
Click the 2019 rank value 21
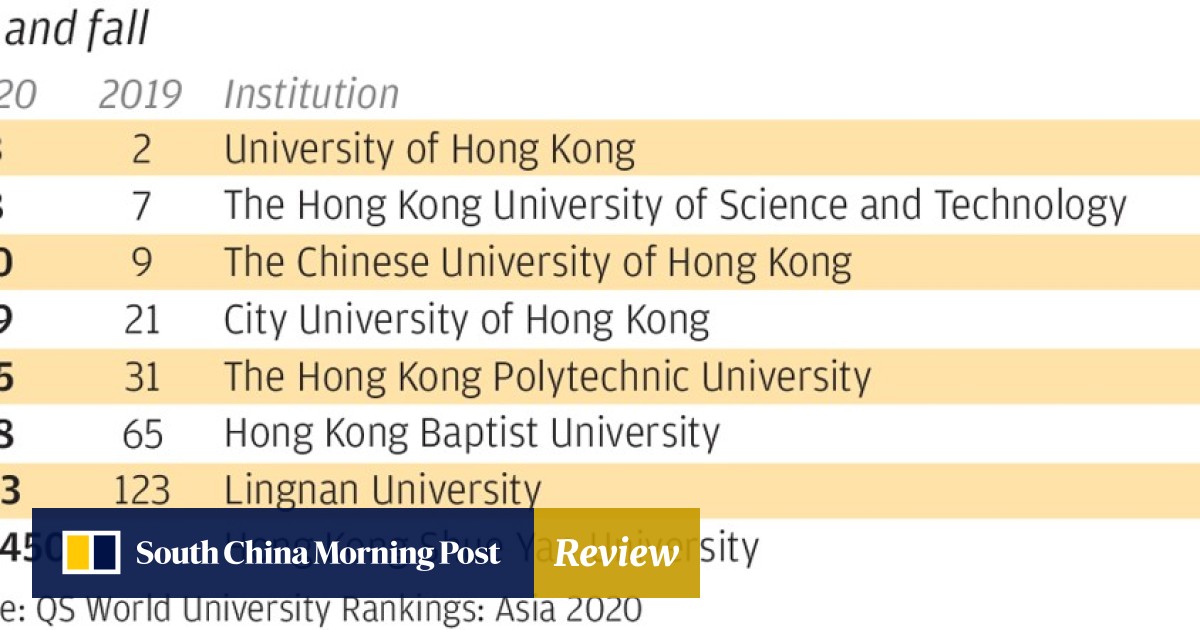pyautogui.click(x=141, y=320)
